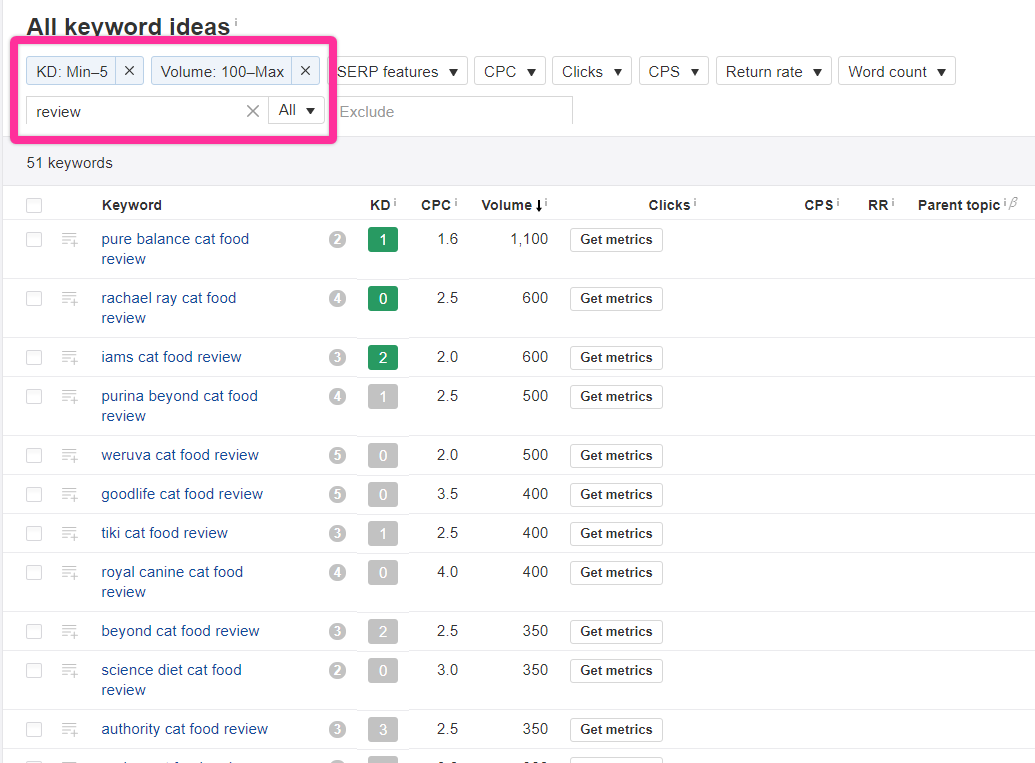Viewport: 1035px width, 763px height.
Task: Edit the Volume: 100–Max filter
Action: tap(222, 71)
